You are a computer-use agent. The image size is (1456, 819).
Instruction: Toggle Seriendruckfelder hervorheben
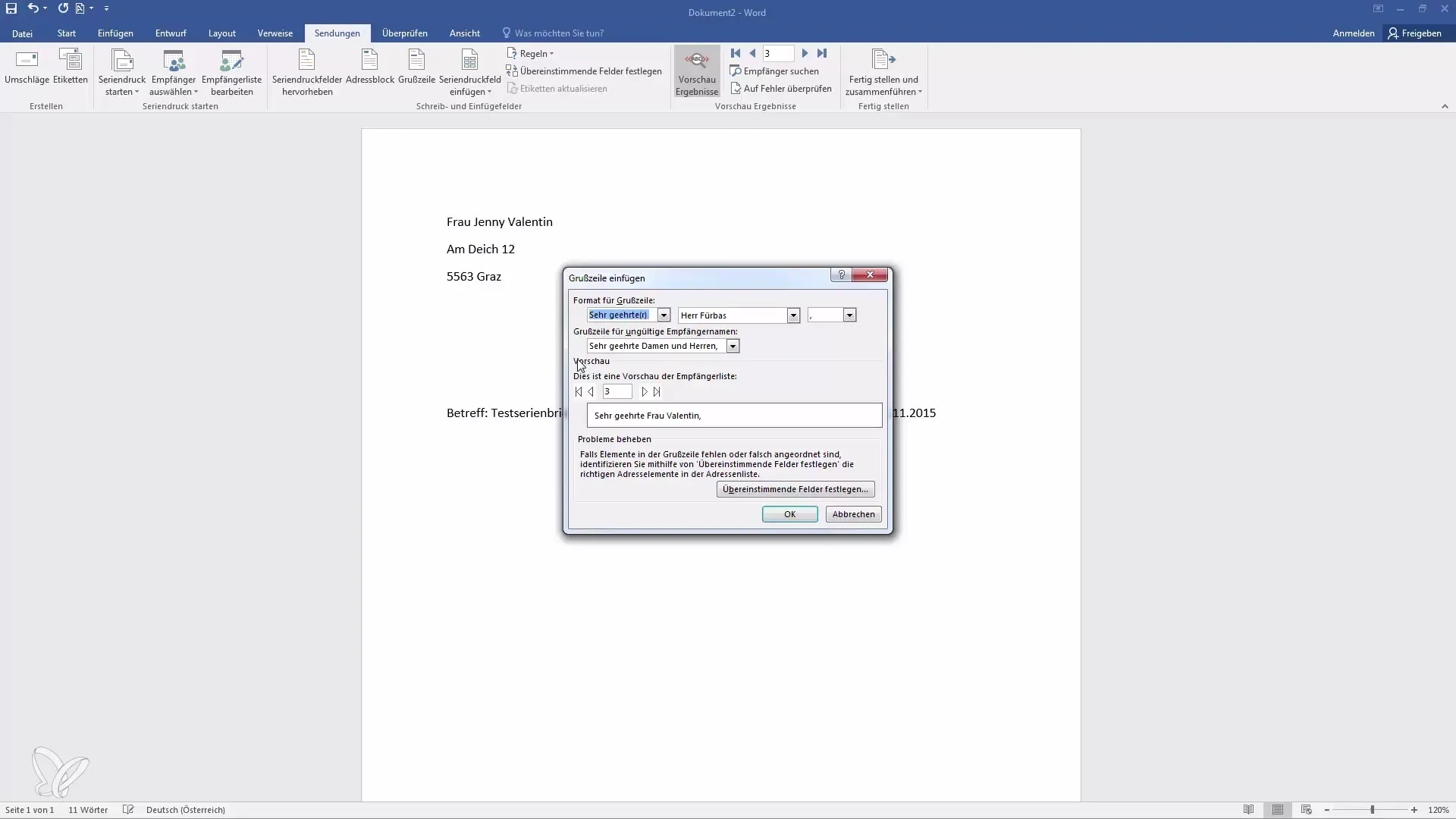(x=307, y=73)
